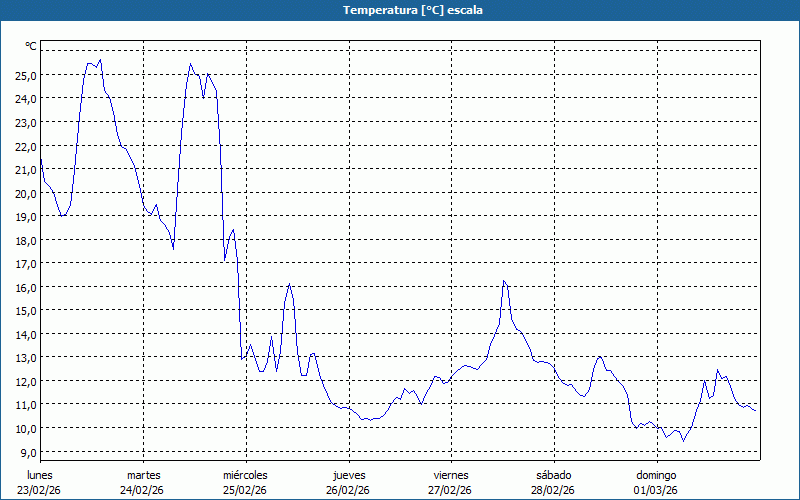Click the '9,0' y-axis value
The image size is (800, 500).
29,453
